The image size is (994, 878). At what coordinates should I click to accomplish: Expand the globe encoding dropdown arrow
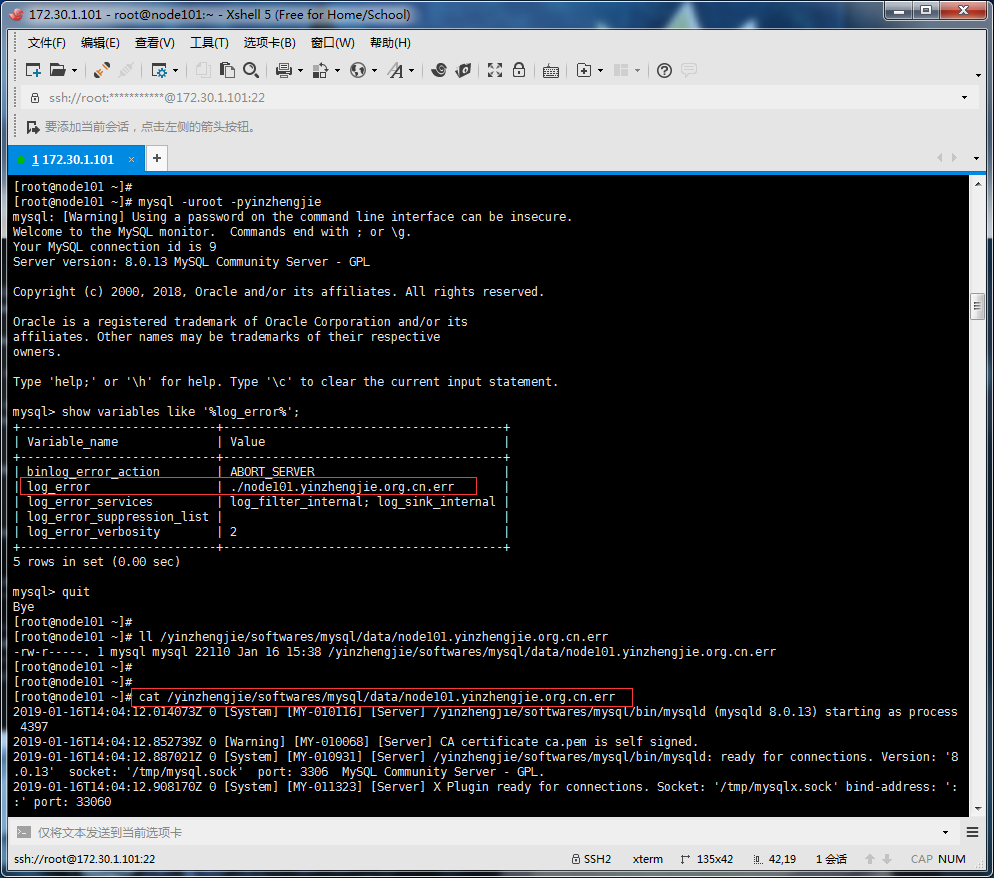click(x=375, y=70)
